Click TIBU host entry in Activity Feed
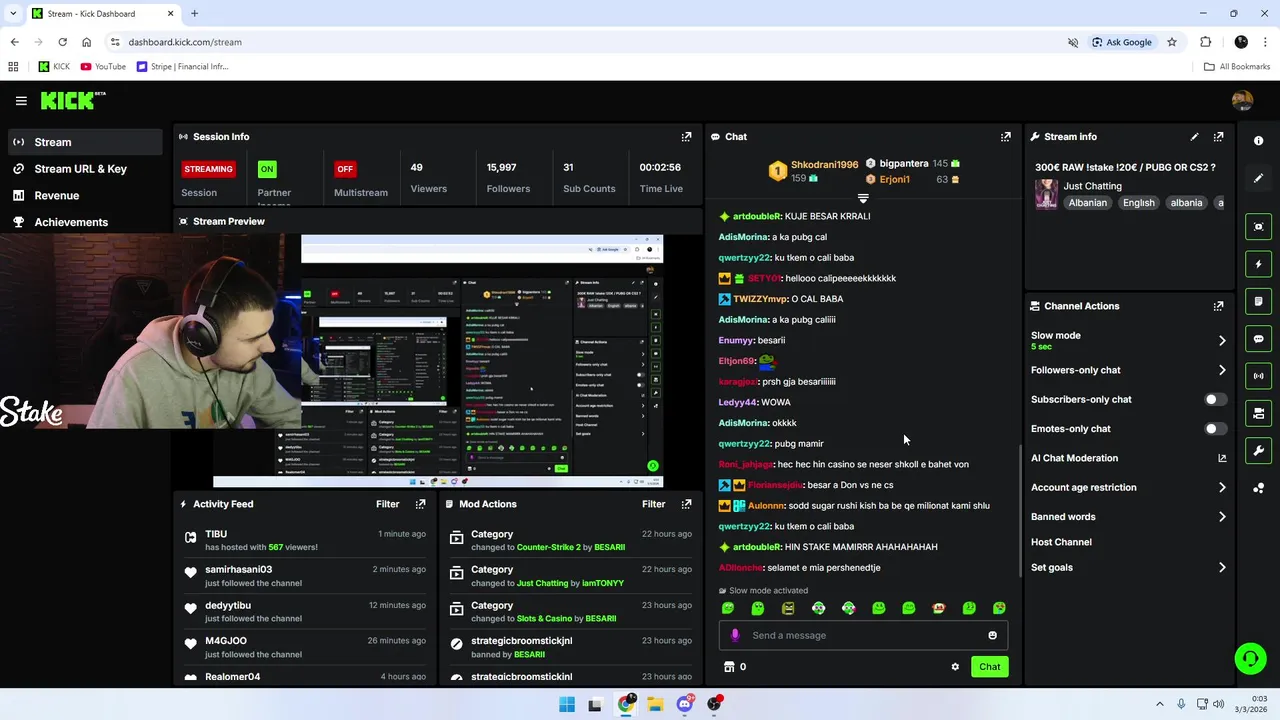This screenshot has height=720, width=1280. (x=304, y=541)
